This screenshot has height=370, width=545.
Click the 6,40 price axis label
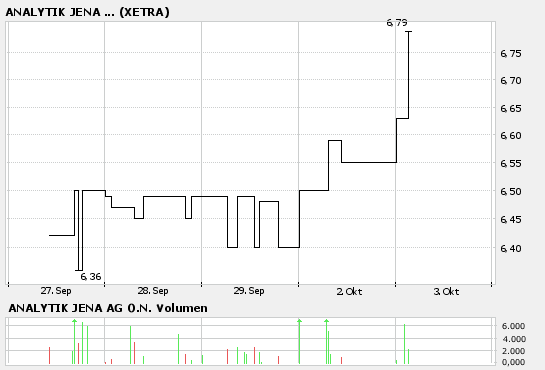pyautogui.click(x=511, y=248)
